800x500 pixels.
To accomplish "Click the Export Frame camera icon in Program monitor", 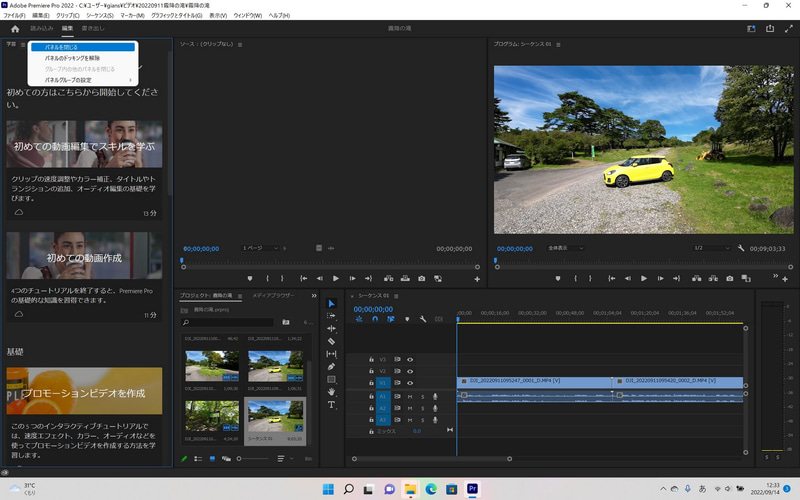I will click(730, 278).
